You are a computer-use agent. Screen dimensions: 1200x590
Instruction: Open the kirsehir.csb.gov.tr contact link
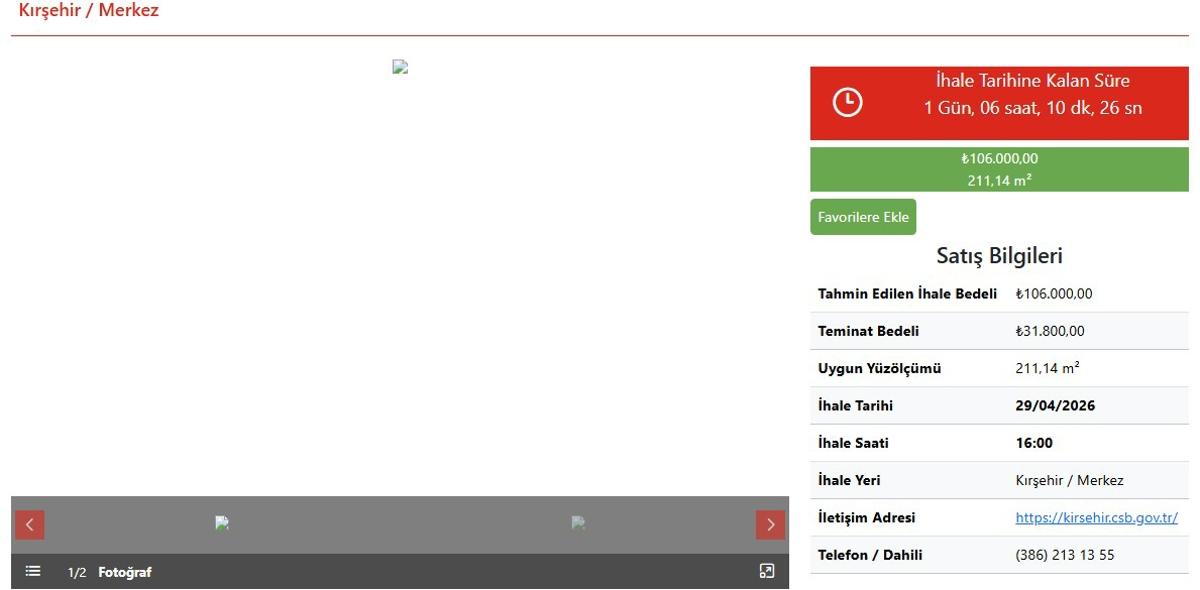click(x=1096, y=518)
